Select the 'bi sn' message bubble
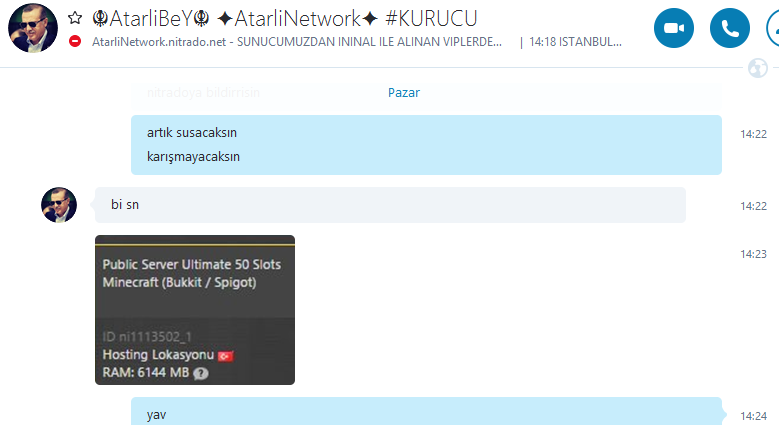The image size is (779, 425). (x=390, y=205)
